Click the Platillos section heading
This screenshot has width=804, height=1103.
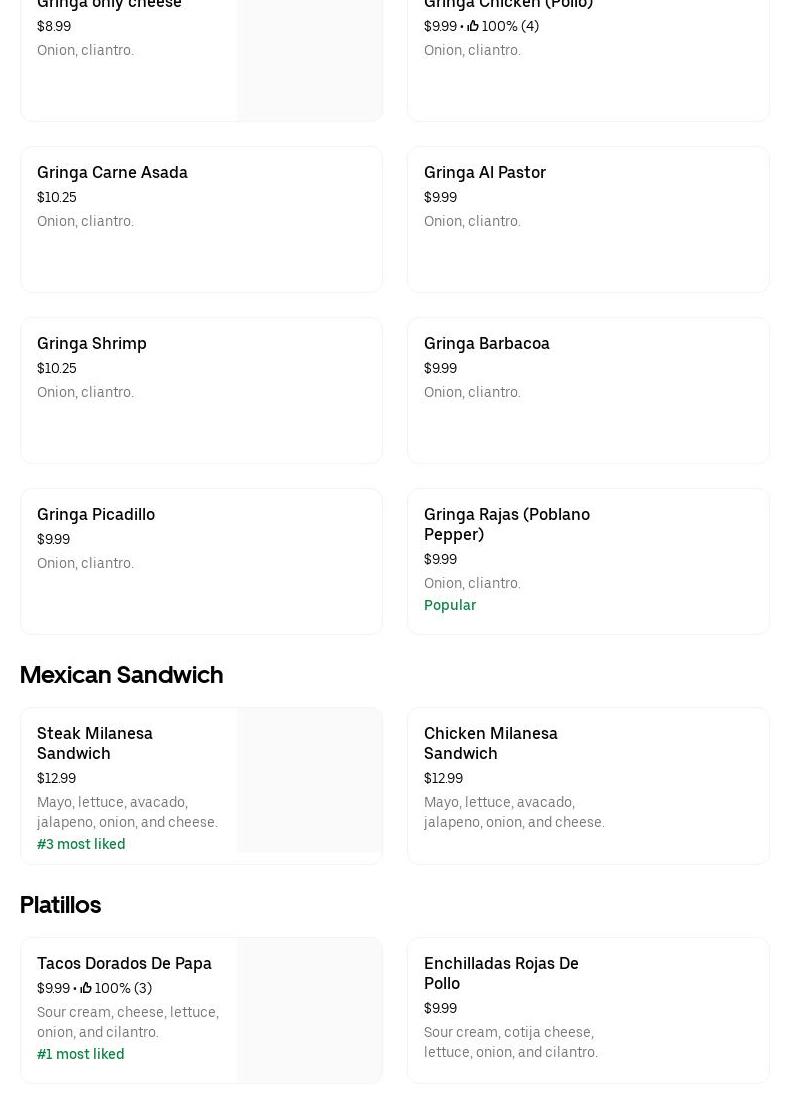[x=60, y=905]
